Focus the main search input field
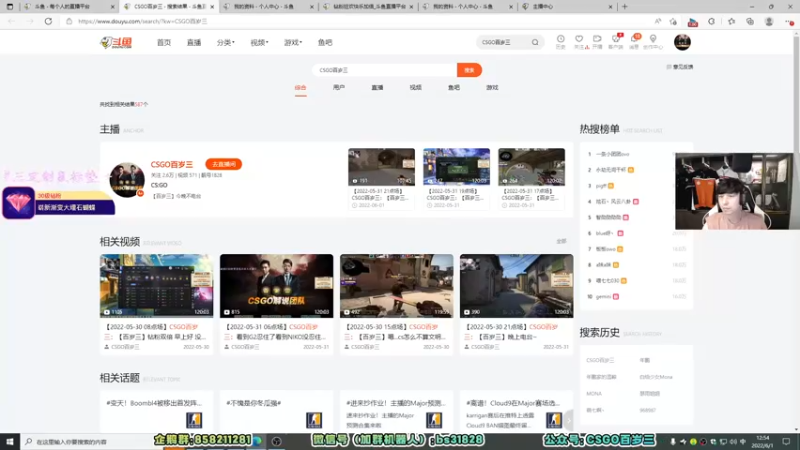Viewport: 800px width, 450px height. 385,70
